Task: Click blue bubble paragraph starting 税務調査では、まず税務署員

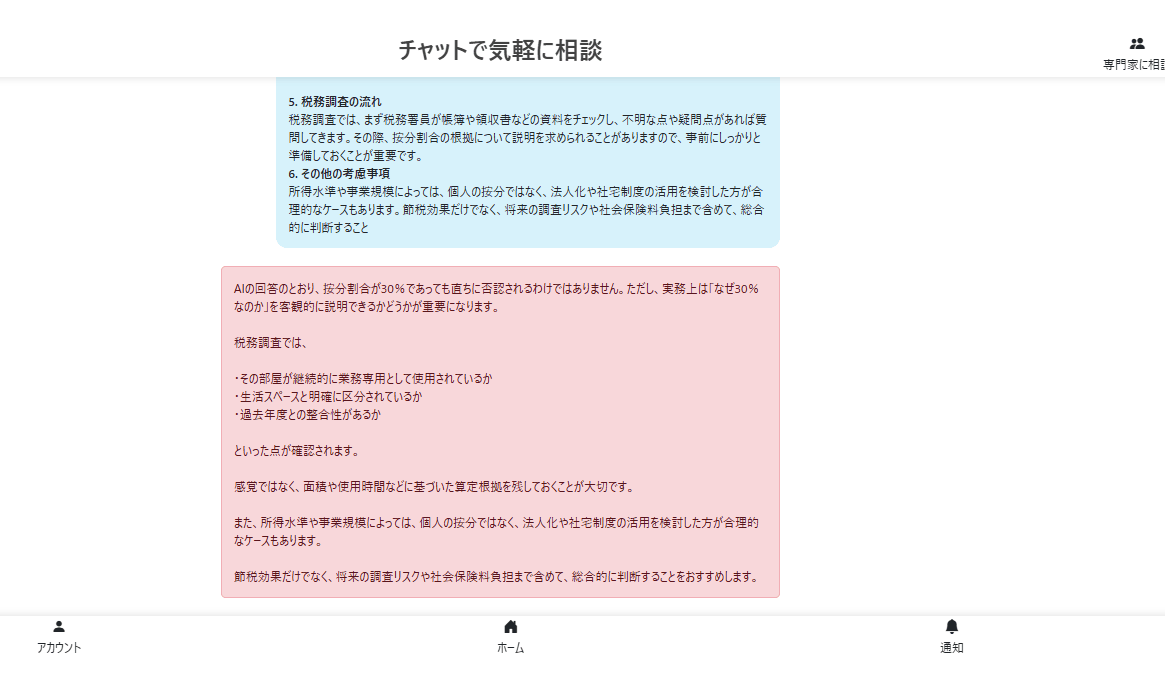Action: coord(528,137)
